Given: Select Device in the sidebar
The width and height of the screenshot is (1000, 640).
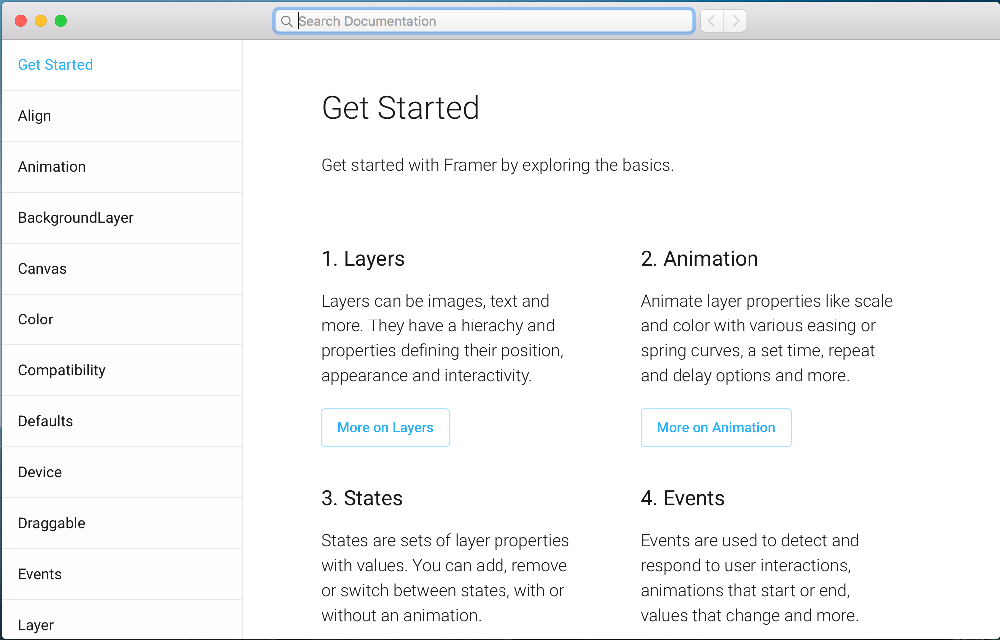Looking at the screenshot, I should (40, 472).
